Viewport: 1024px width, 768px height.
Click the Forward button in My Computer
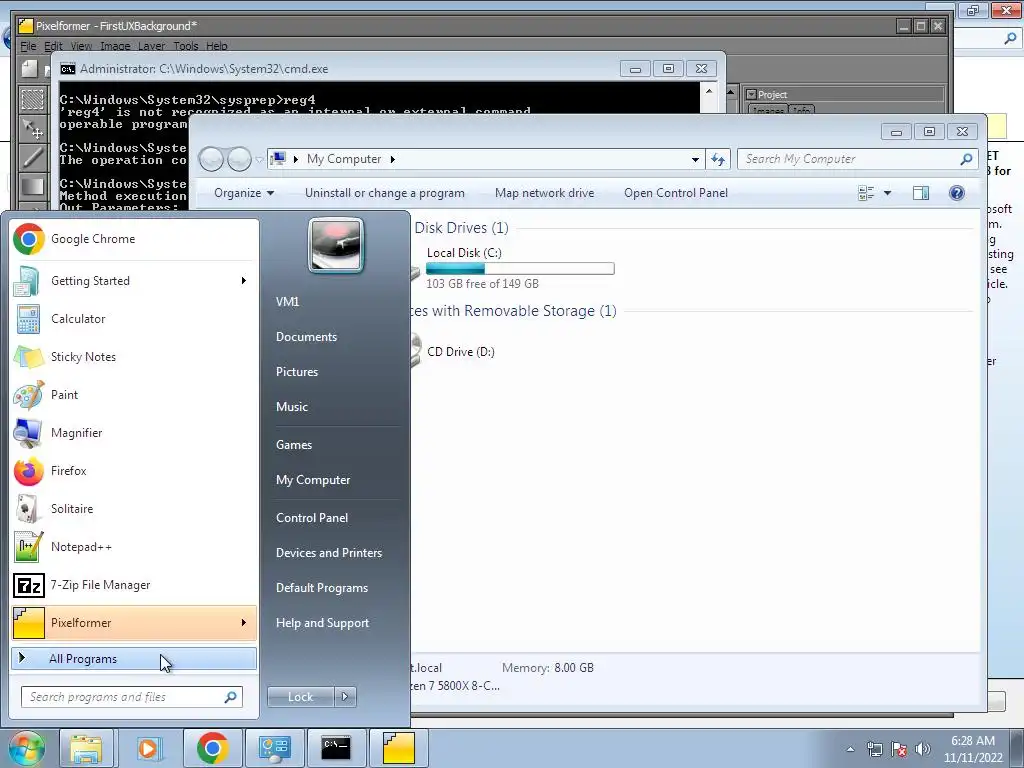(x=239, y=159)
